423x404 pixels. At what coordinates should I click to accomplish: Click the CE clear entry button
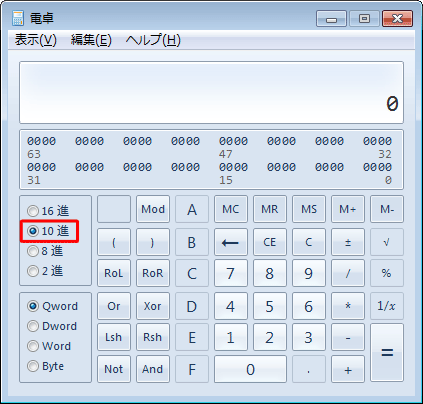click(270, 242)
